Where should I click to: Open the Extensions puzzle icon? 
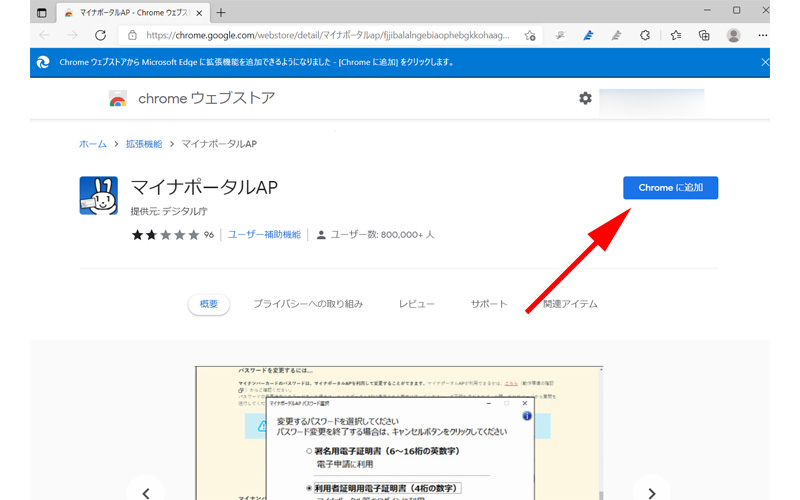645,35
